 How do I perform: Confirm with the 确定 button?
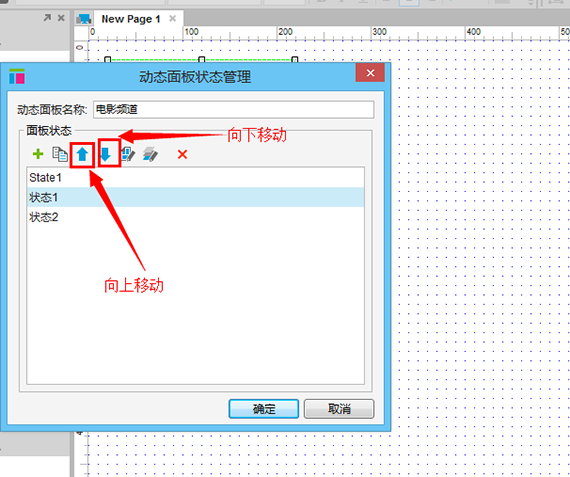(x=264, y=409)
